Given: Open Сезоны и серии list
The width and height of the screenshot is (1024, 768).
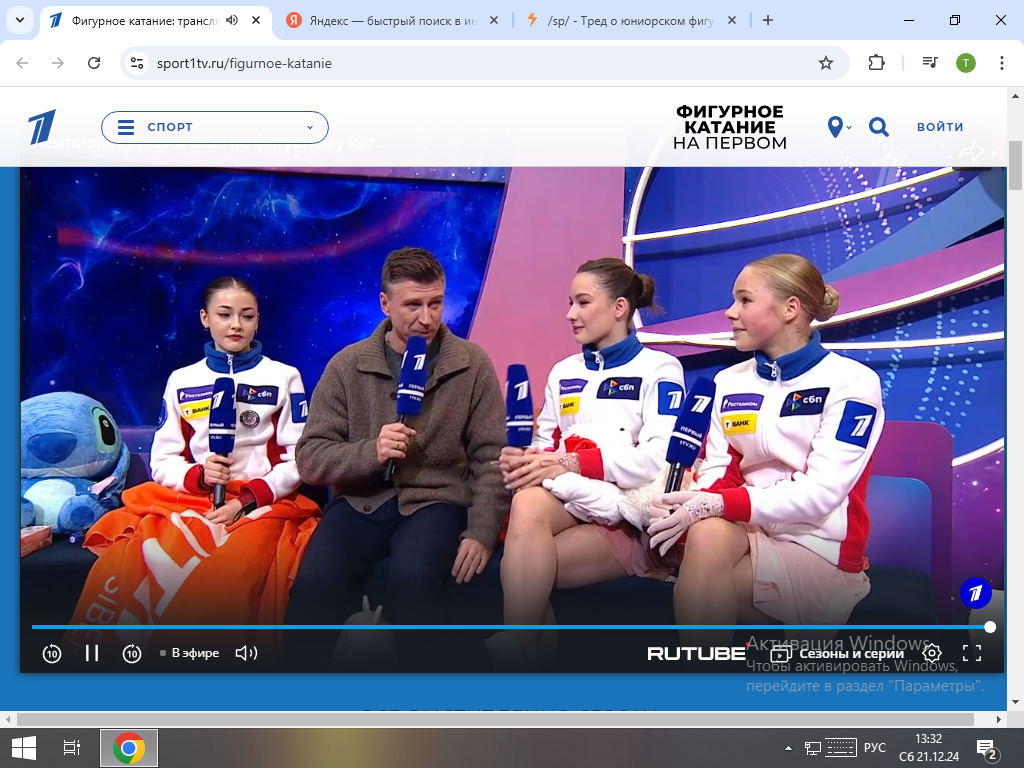Looking at the screenshot, I should pos(837,653).
